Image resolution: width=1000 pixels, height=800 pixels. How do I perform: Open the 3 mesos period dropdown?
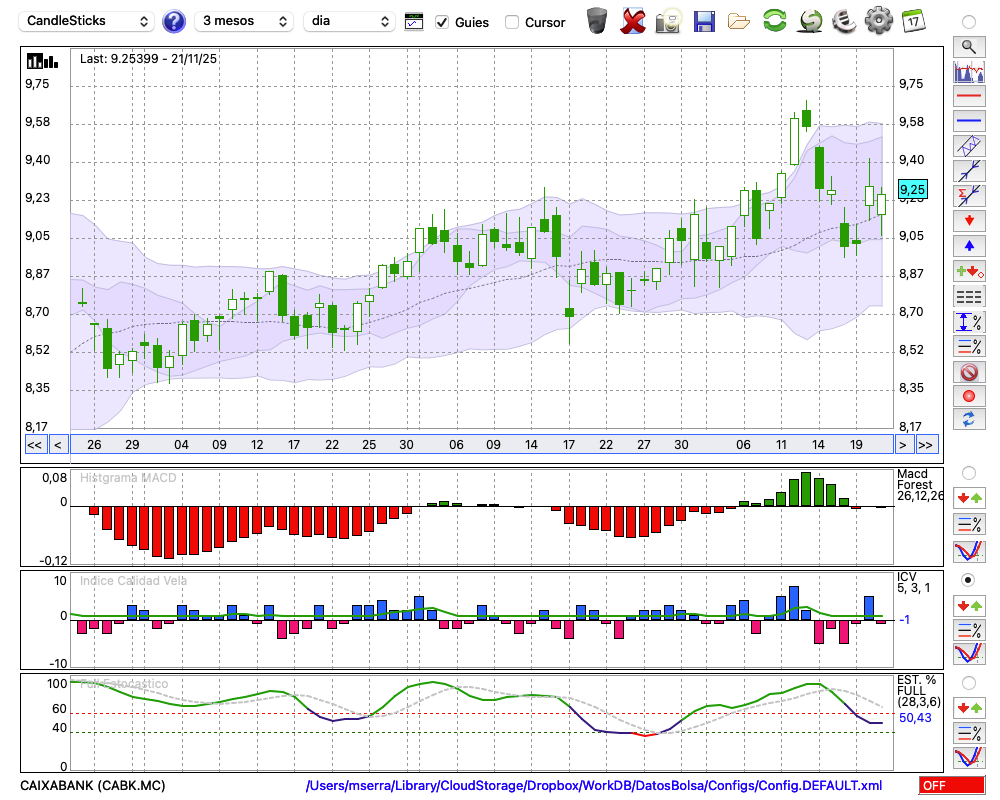pyautogui.click(x=244, y=21)
